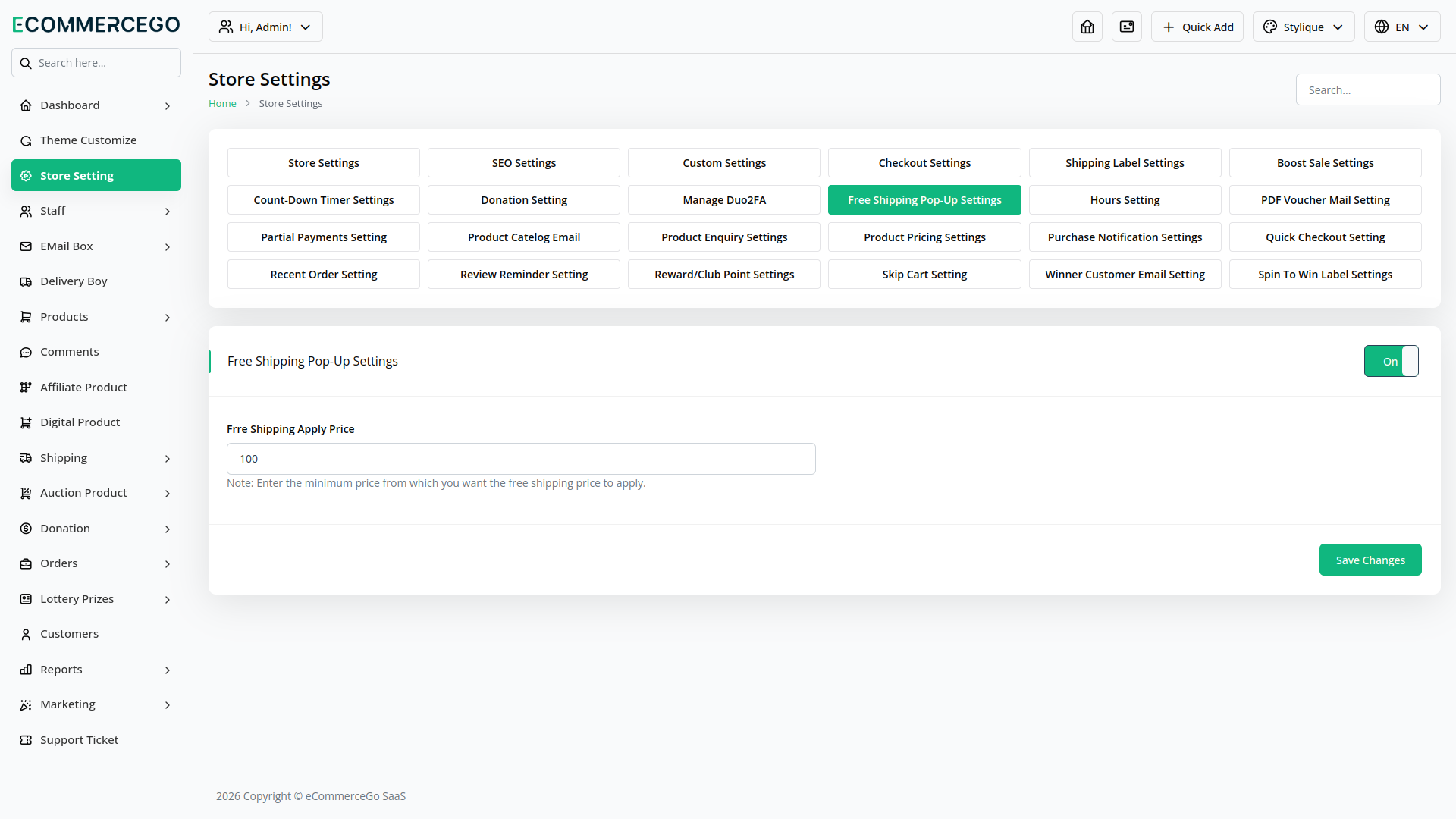Click the Delivery Boy truck icon
The height and width of the screenshot is (819, 1456).
(26, 281)
